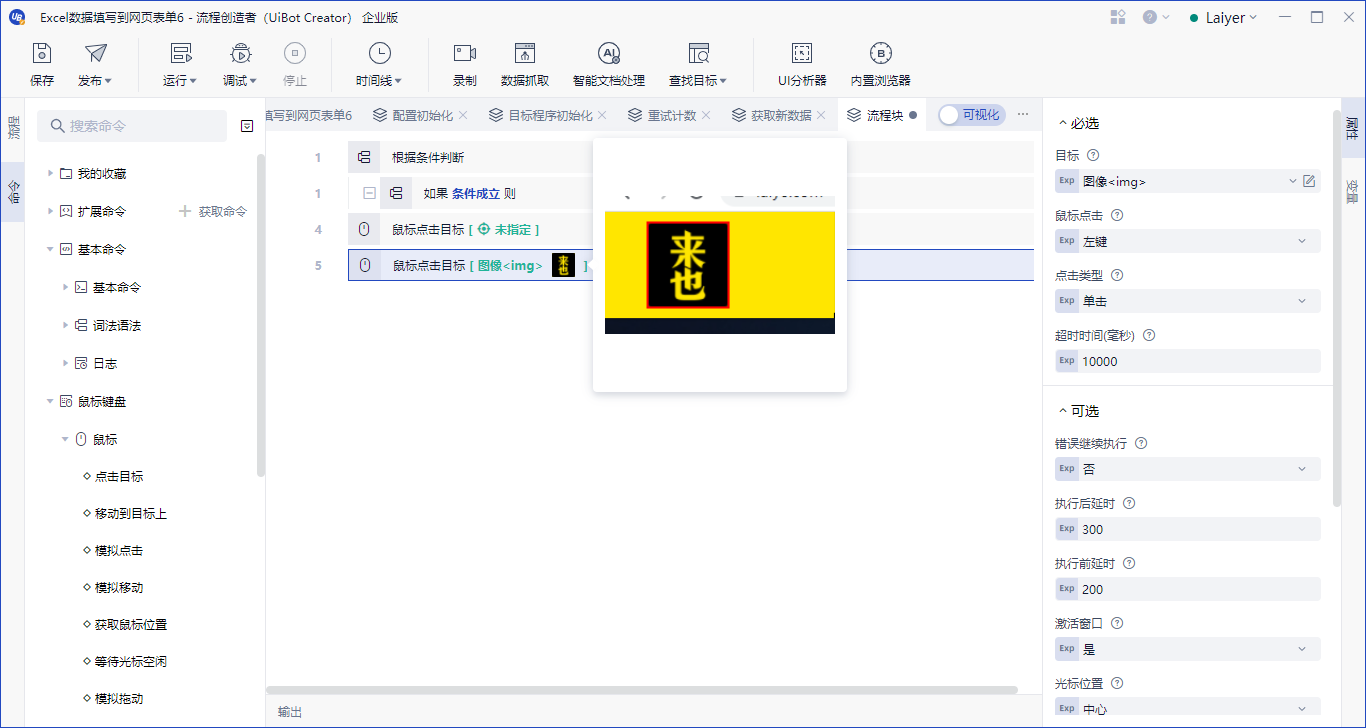Expand the 日志 node
This screenshot has height=728, width=1366.
tap(66, 363)
